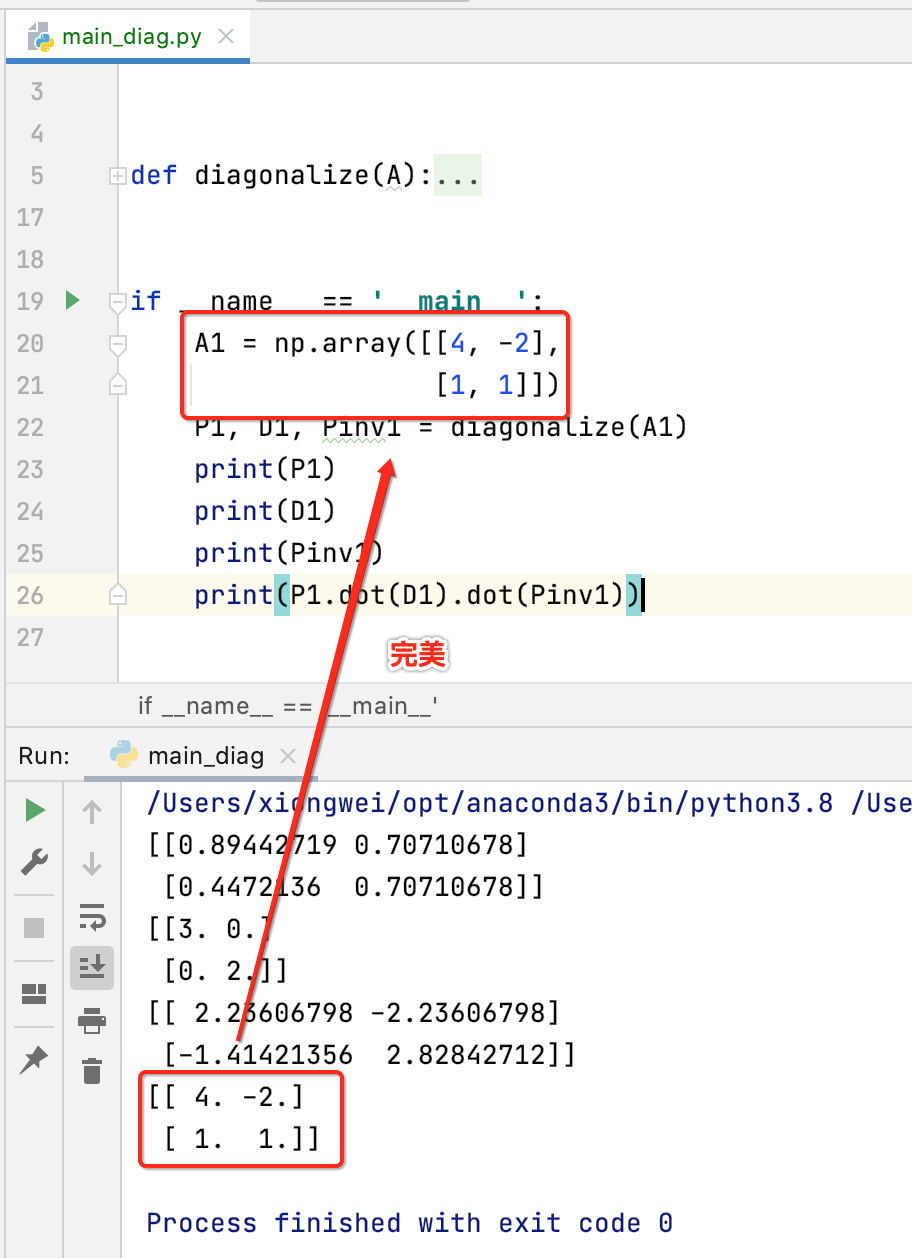Click the print(P1) line in editor
The width and height of the screenshot is (912, 1258).
pos(265,469)
